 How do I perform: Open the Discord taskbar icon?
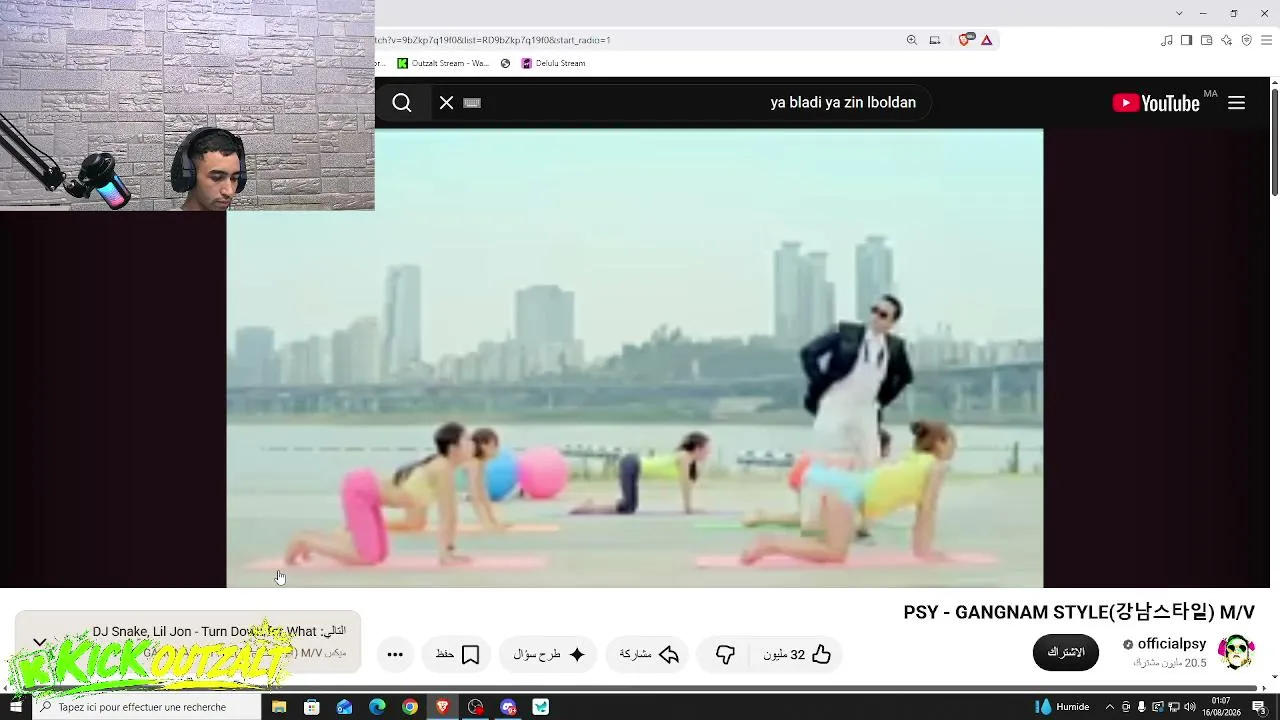[x=508, y=707]
